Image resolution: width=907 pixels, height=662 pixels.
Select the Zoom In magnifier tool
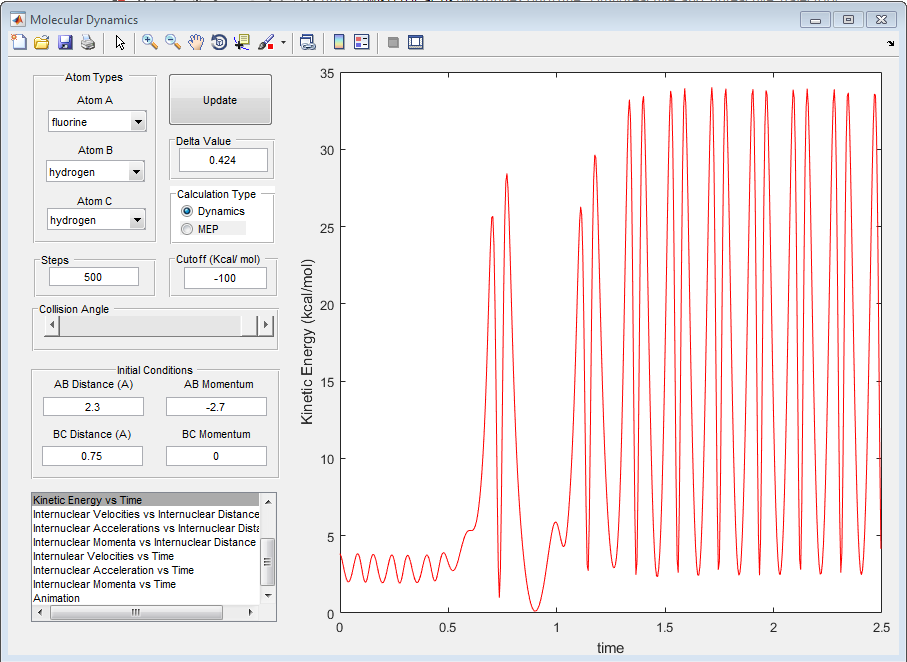(150, 42)
